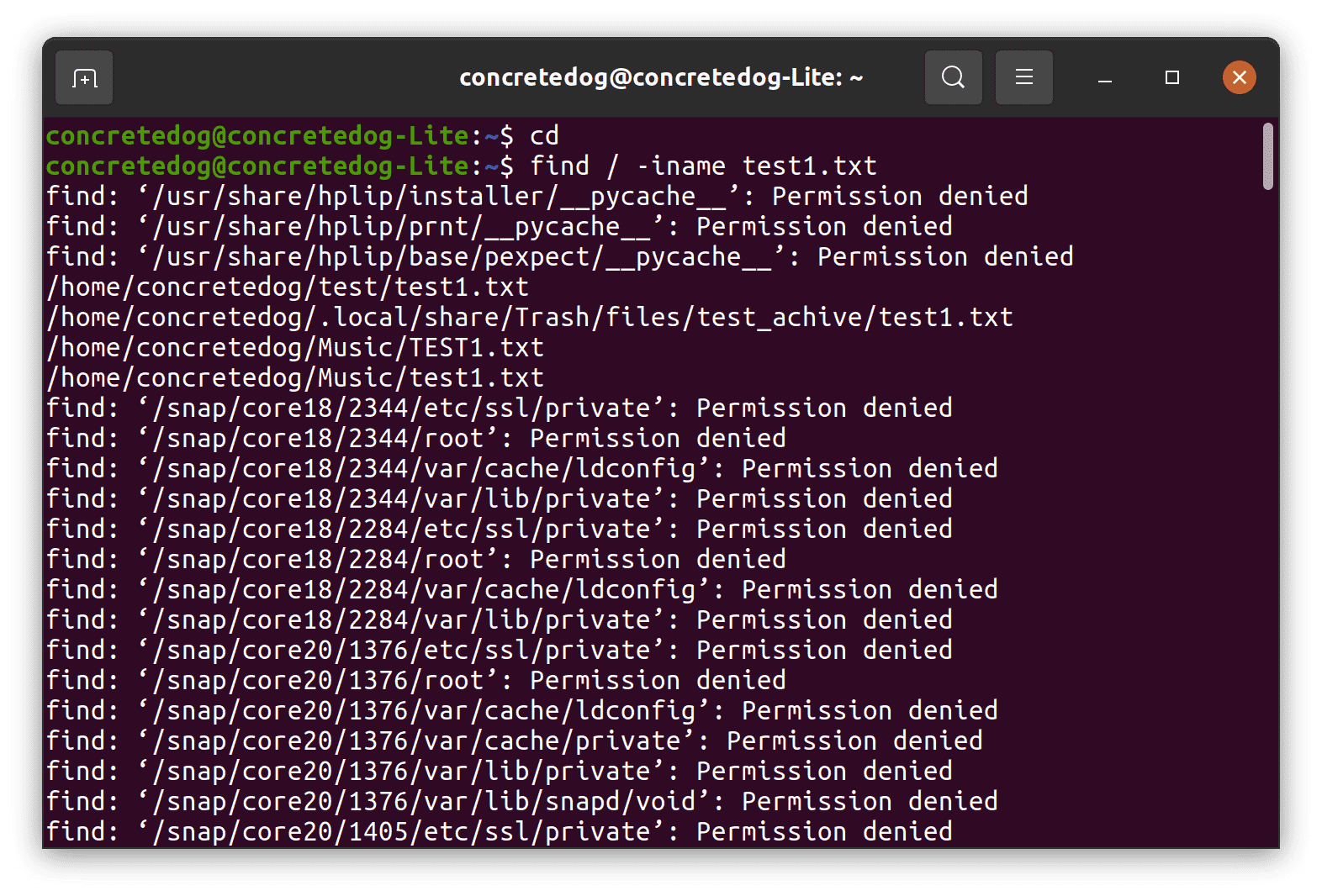Click the core18/2344/var/lib/private error line
Image resolution: width=1322 pixels, height=896 pixels.
tap(500, 498)
